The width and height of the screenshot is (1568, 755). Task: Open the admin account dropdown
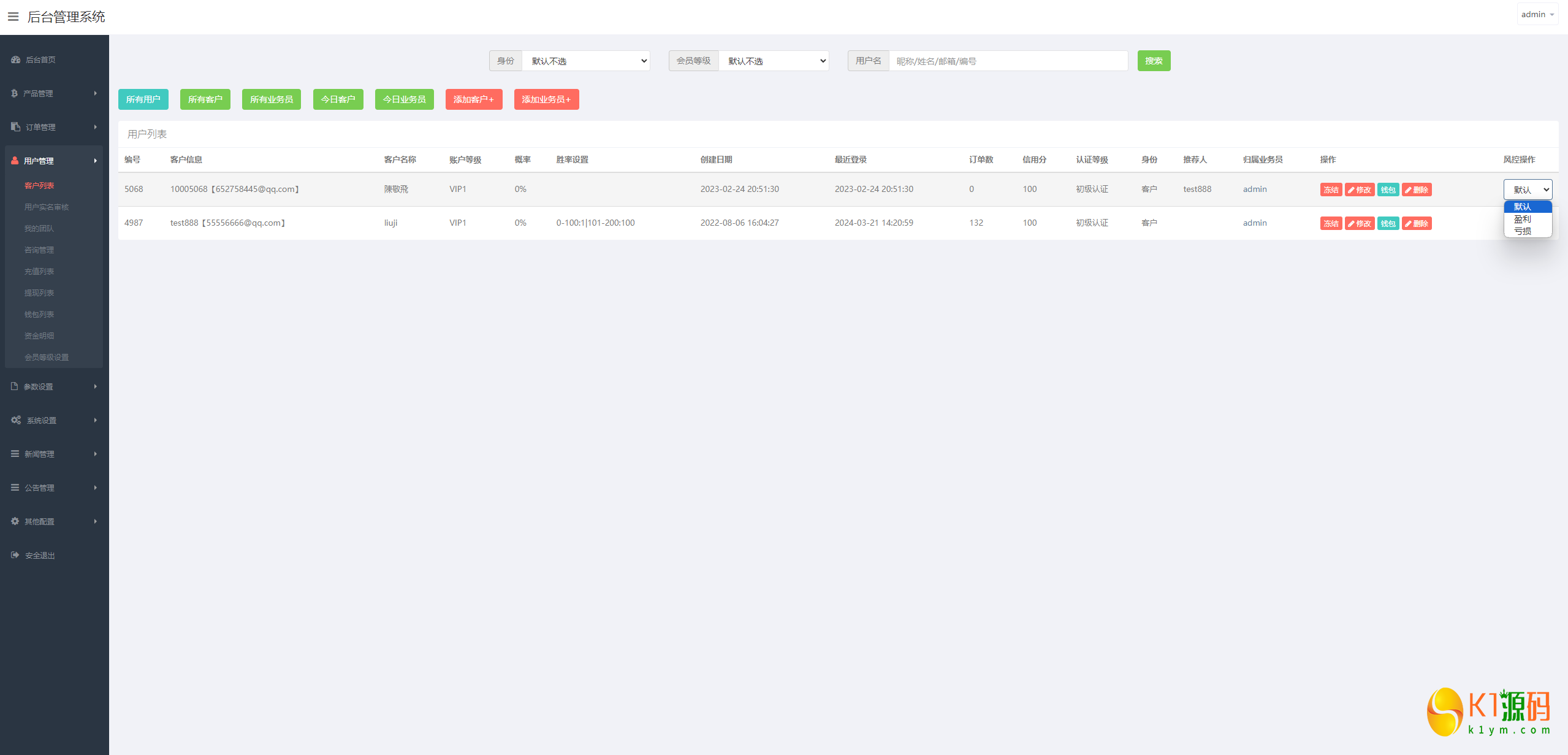pyautogui.click(x=1537, y=14)
